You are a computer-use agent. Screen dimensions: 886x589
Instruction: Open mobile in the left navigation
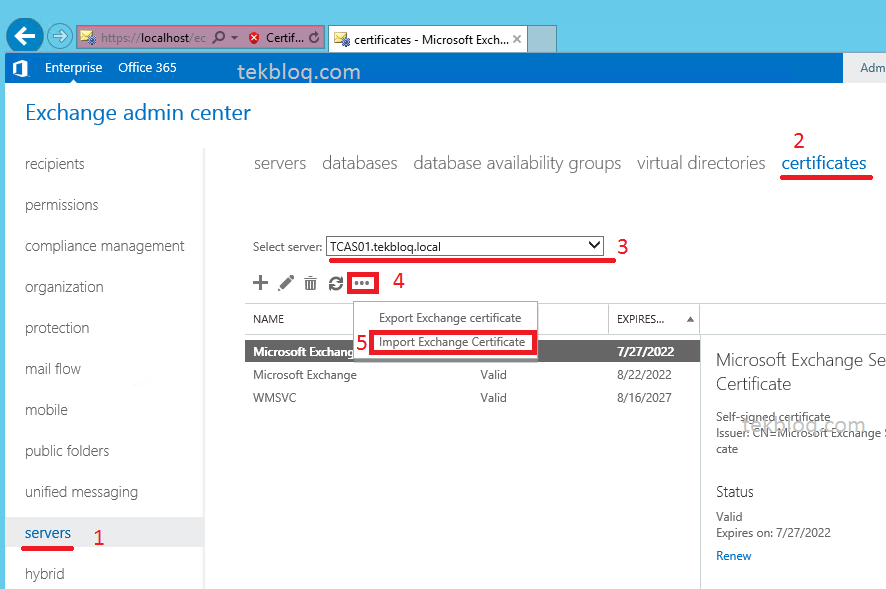[x=46, y=410]
